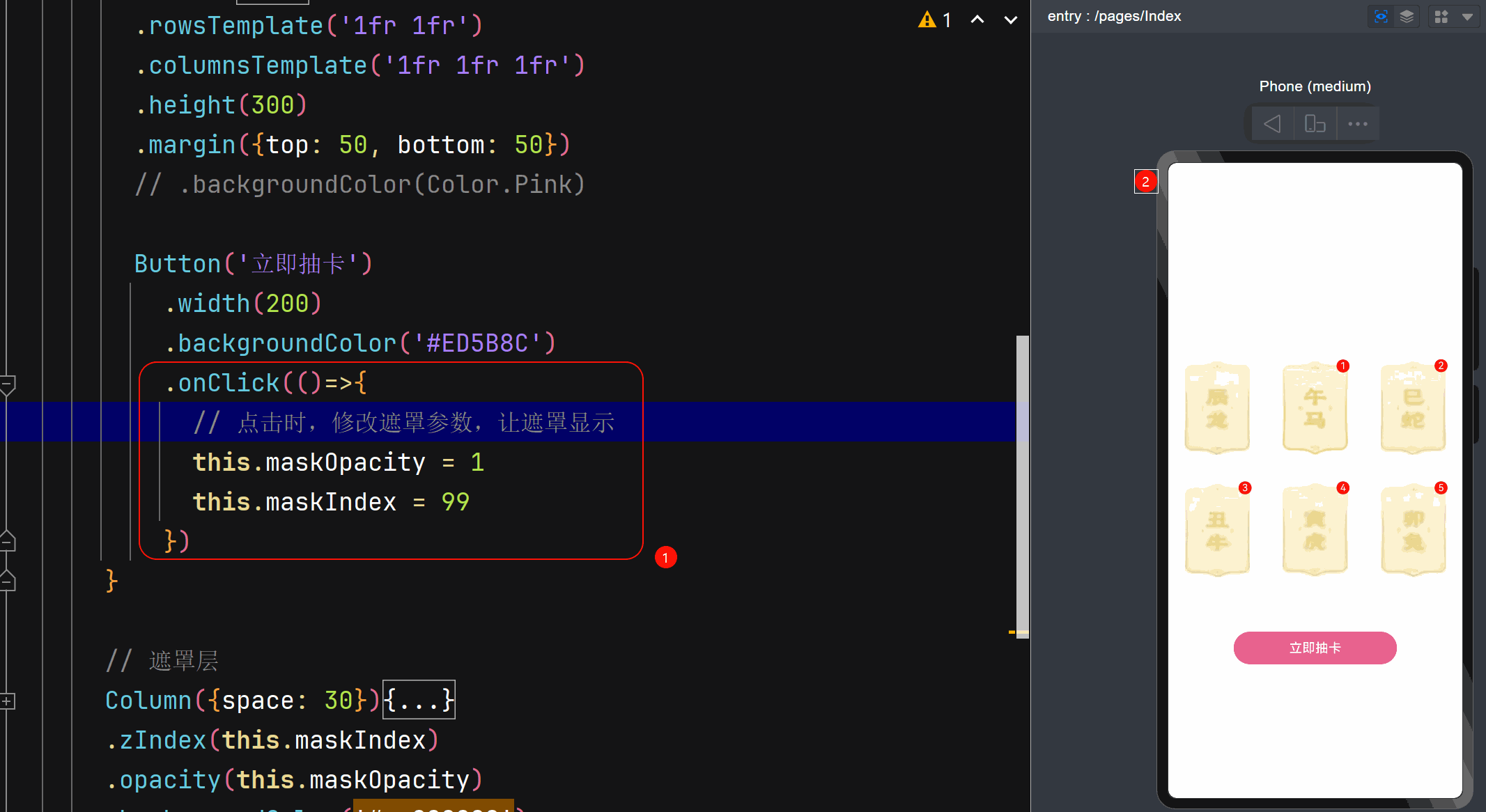Open the dropdown arrow beside grid icon
This screenshot has width=1486, height=812.
coord(1467,17)
